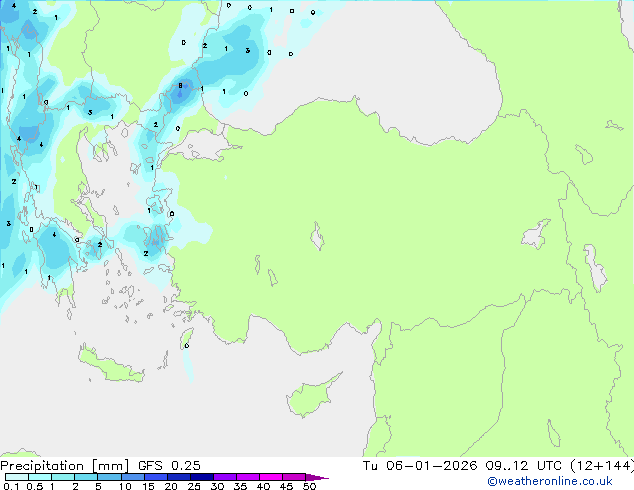Click the "30" legend scale label
634x490 pixels.
click(217, 486)
